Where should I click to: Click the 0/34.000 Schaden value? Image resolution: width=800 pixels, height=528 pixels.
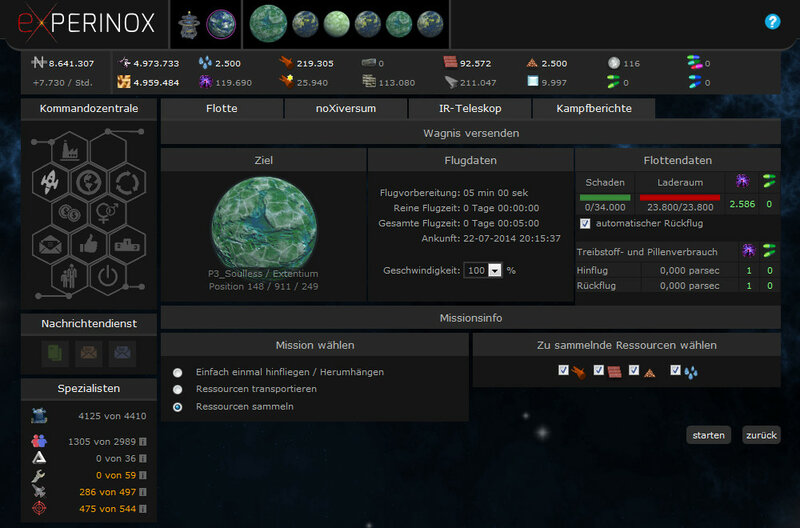click(x=605, y=208)
